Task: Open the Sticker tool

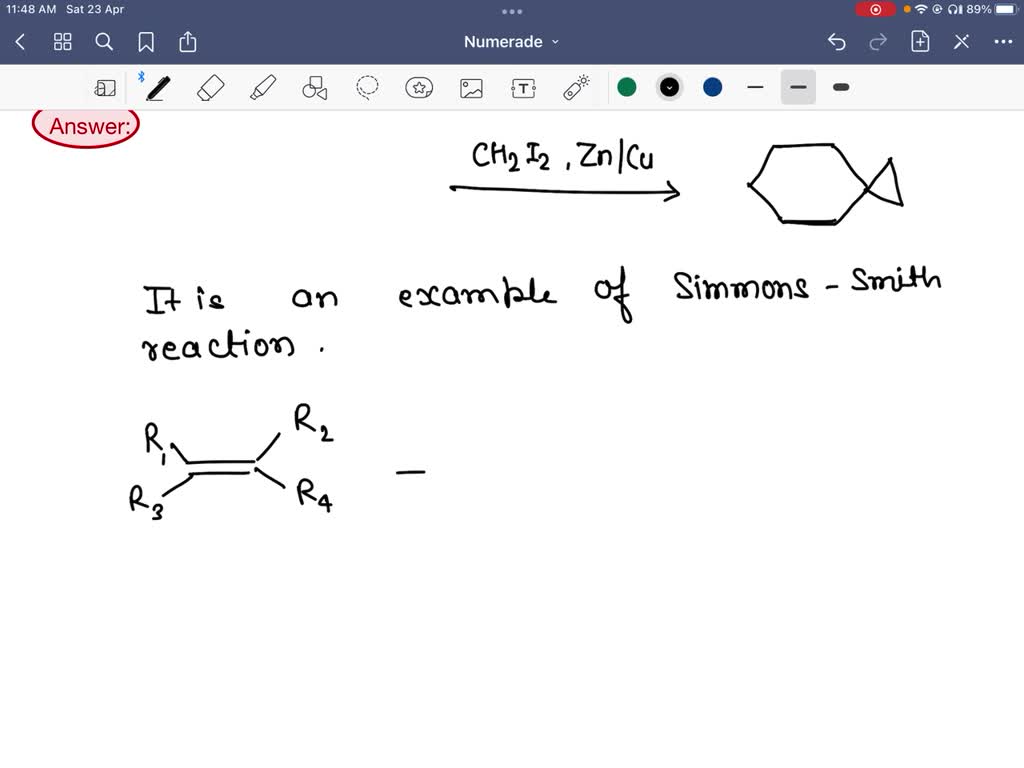Action: (418, 88)
